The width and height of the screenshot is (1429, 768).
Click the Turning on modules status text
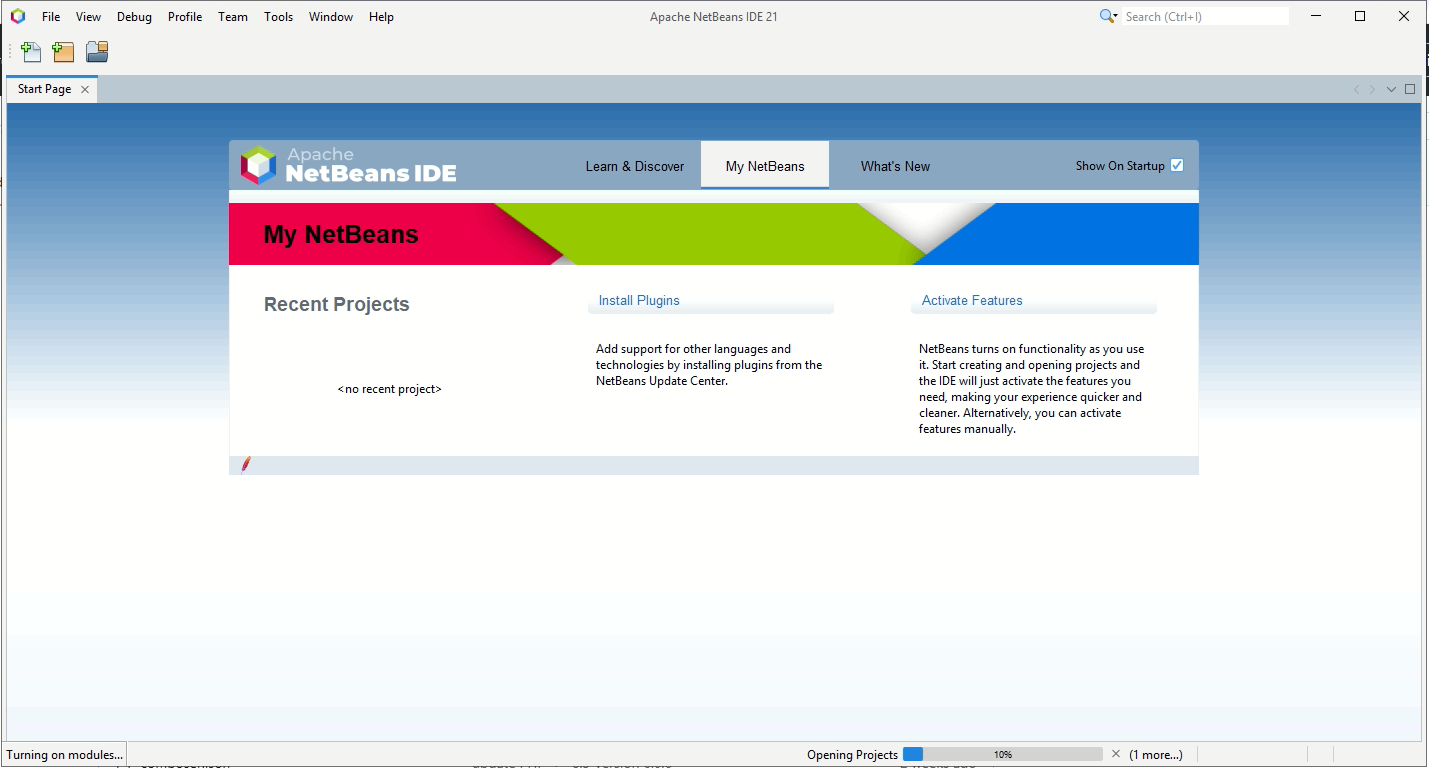coord(65,755)
